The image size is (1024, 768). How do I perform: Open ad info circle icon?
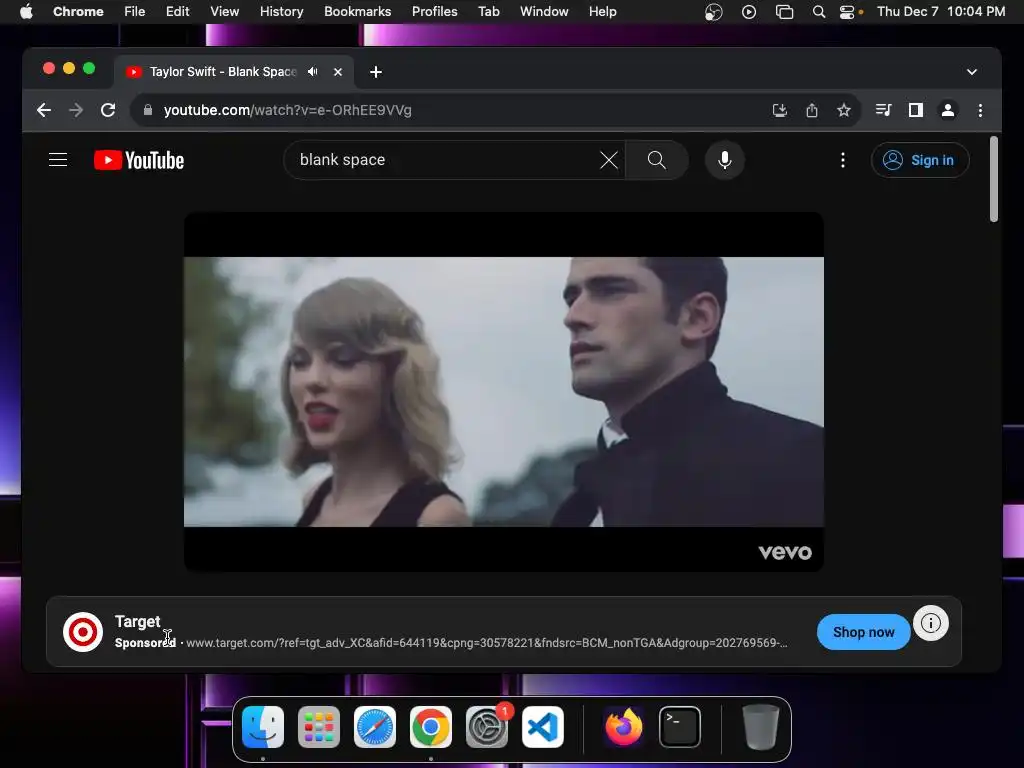[931, 623]
